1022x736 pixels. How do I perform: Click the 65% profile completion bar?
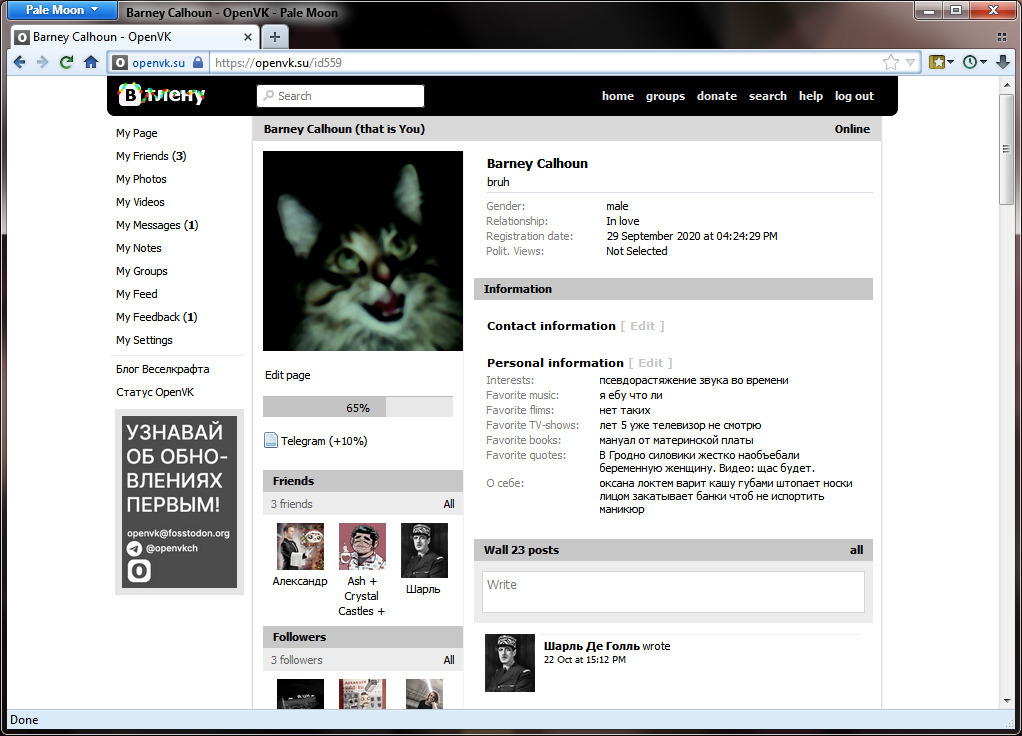coord(358,407)
